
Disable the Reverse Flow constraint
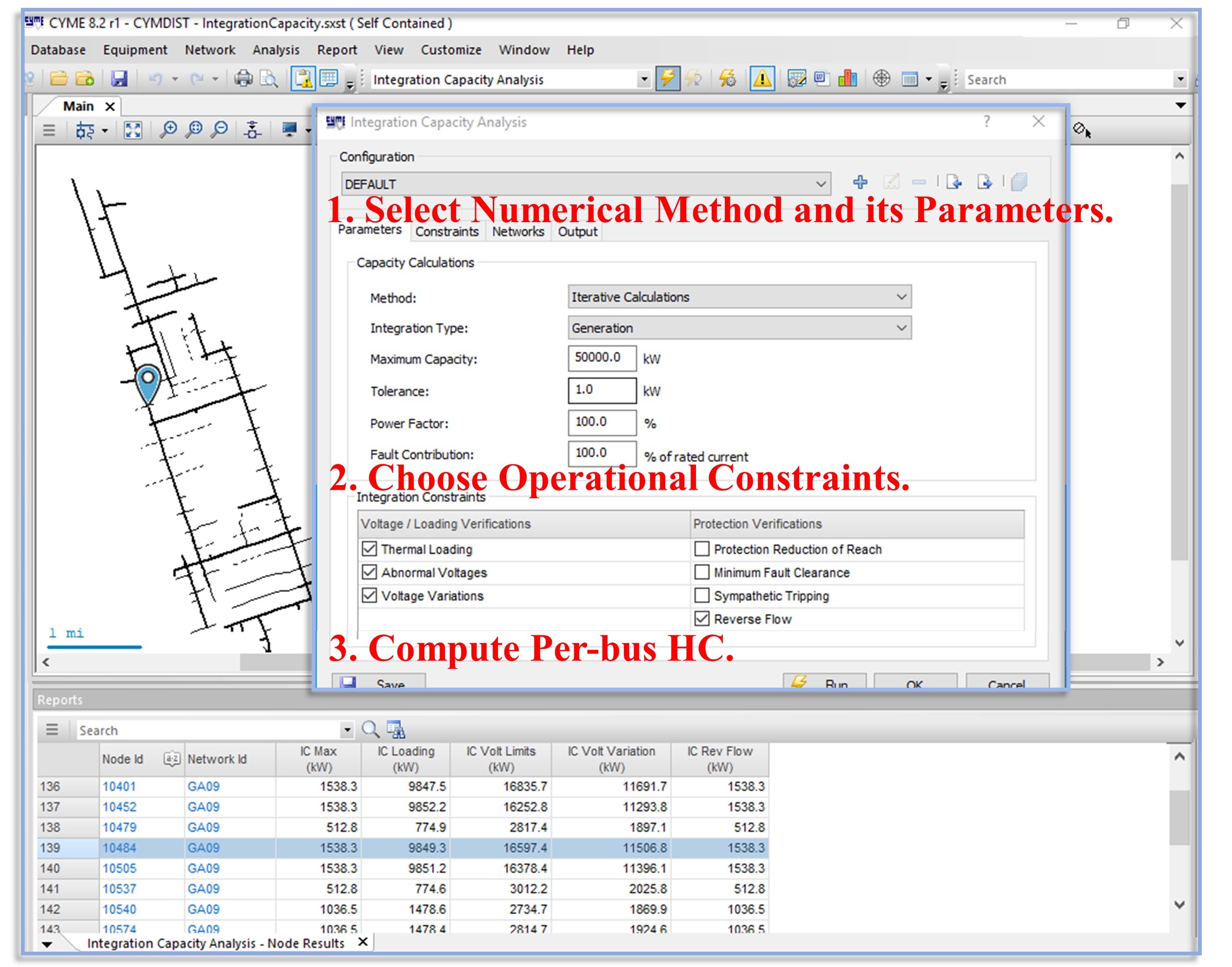[702, 619]
